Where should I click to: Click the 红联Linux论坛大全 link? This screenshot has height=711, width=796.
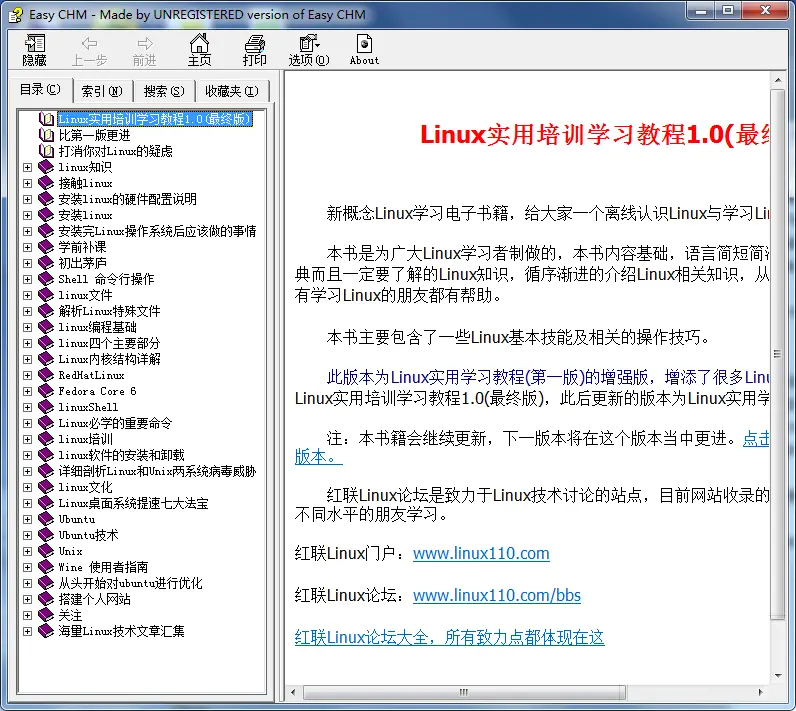pyautogui.click(x=449, y=637)
